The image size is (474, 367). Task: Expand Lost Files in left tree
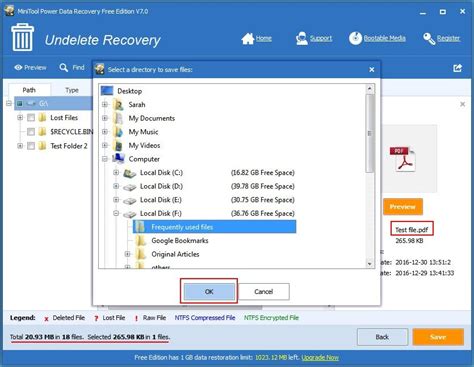[20, 117]
